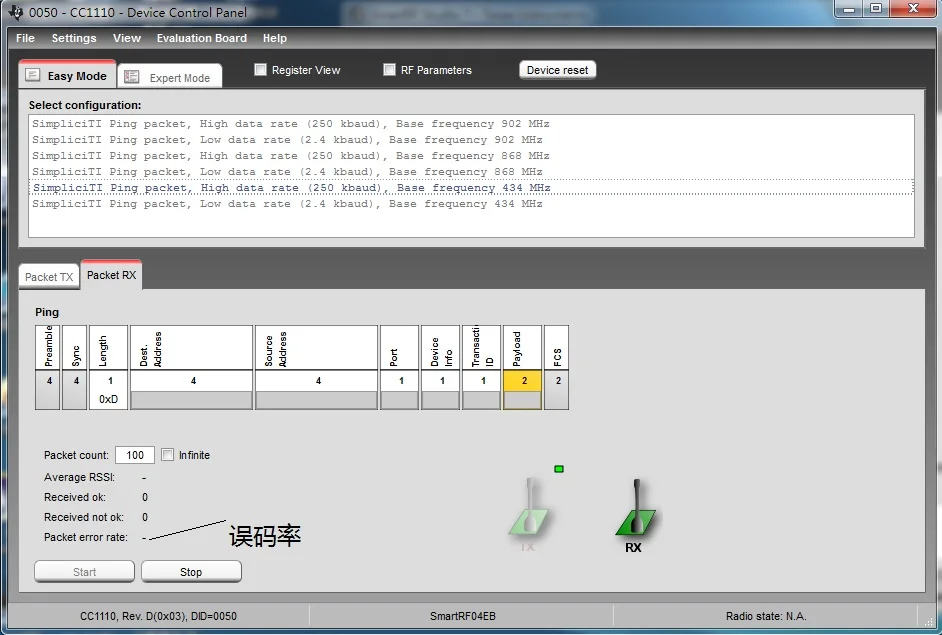Click the Length value 0xD cell

point(109,400)
